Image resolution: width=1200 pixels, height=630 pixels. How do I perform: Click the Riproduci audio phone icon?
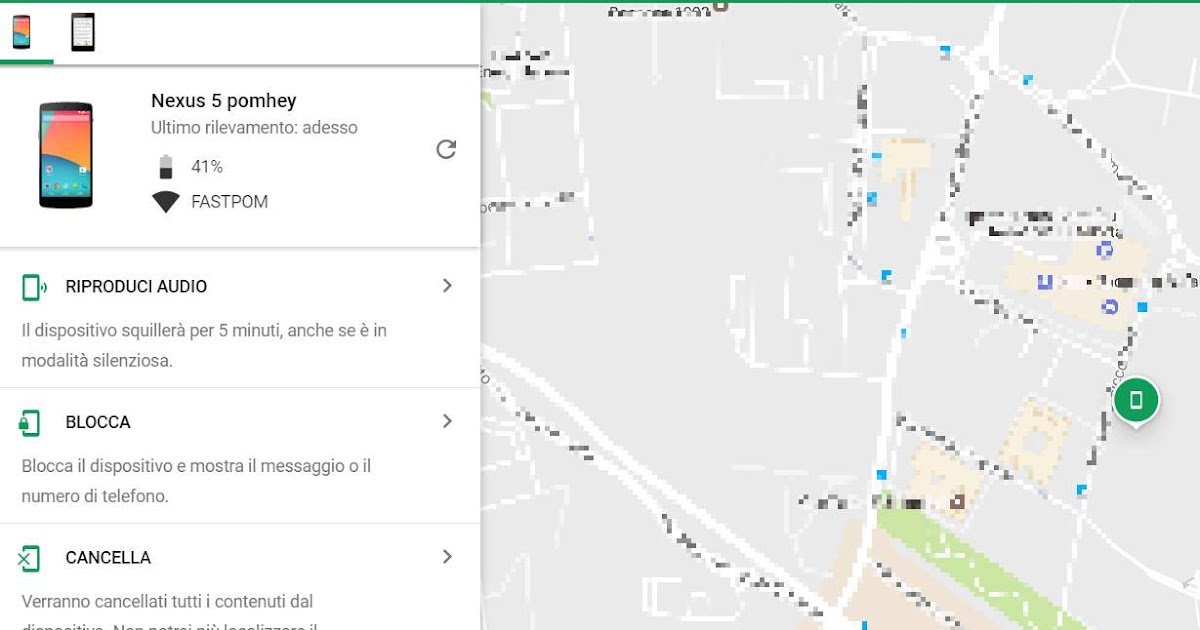point(33,288)
